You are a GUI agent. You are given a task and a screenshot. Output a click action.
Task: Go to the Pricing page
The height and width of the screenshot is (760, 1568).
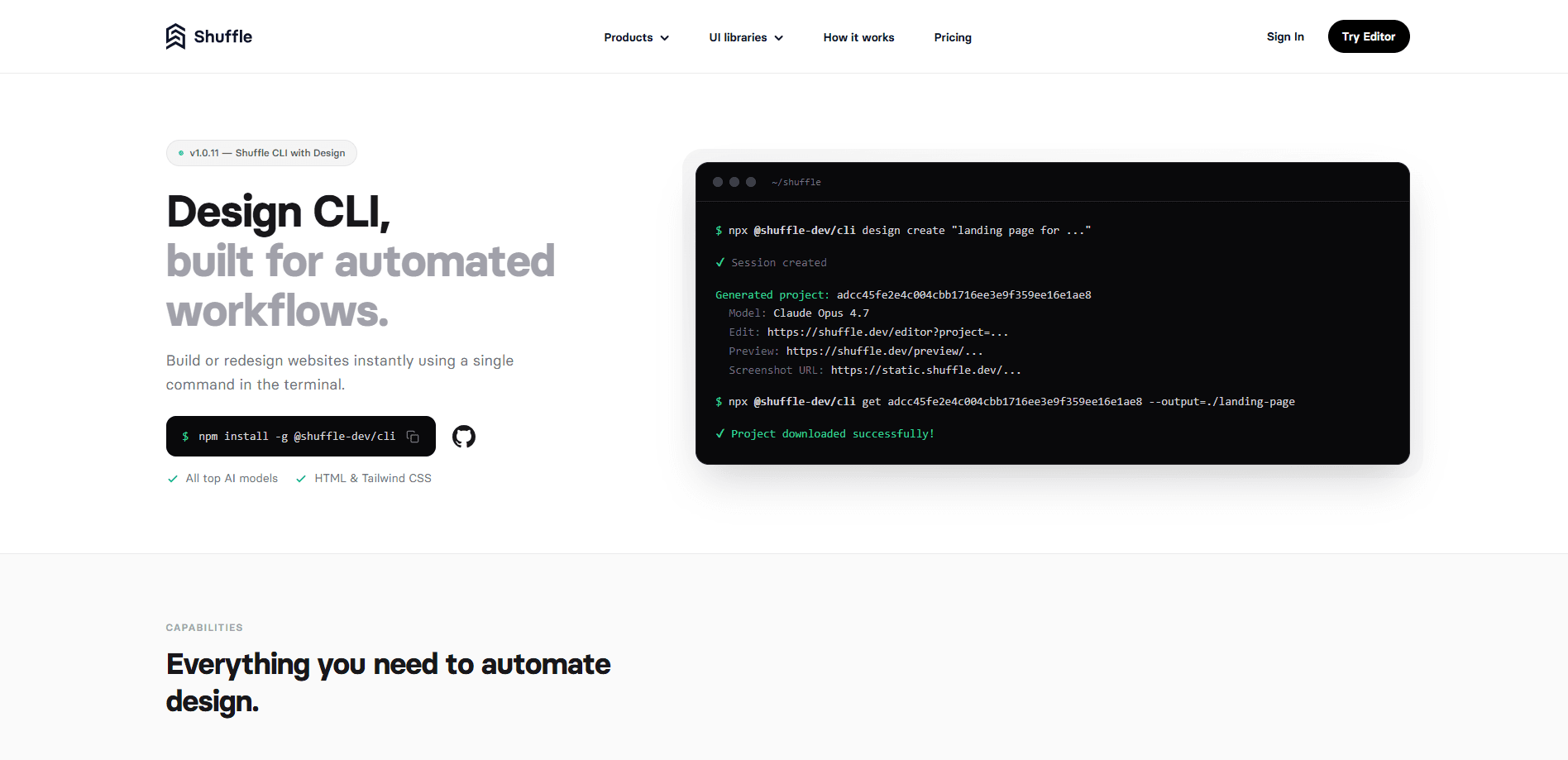(953, 37)
